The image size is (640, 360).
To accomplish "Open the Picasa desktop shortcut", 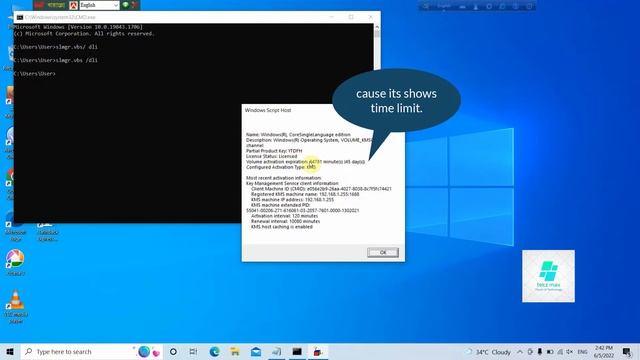I will tap(16, 262).
